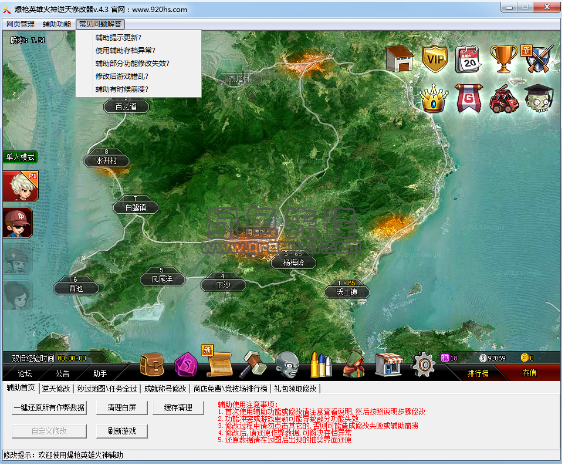
Task: Click the golden crown icon
Action: pyautogui.click(x=434, y=99)
